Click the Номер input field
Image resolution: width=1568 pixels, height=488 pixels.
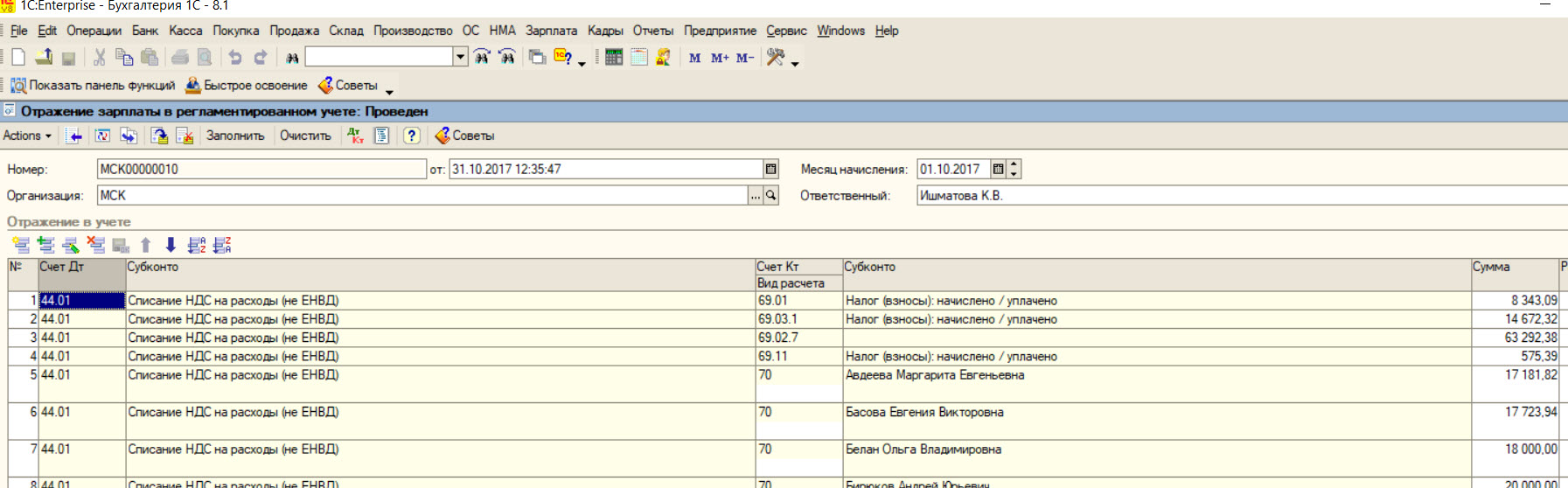tap(261, 170)
